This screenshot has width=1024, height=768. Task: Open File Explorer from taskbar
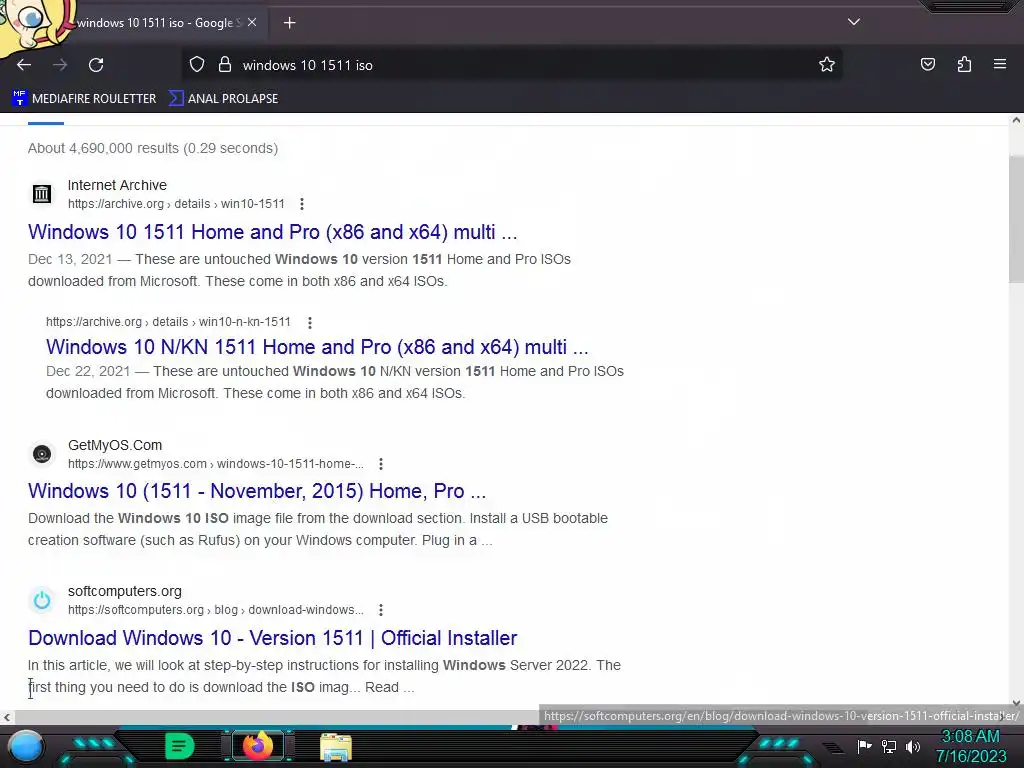pos(336,747)
